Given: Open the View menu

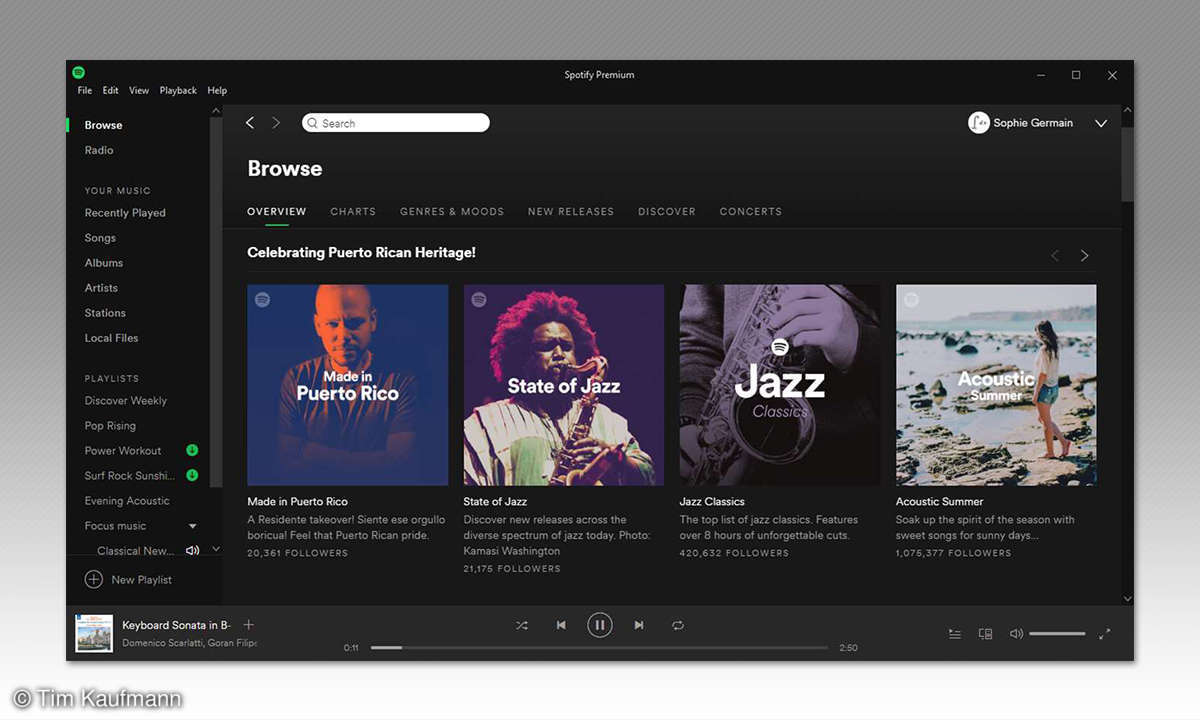Looking at the screenshot, I should click(x=139, y=90).
